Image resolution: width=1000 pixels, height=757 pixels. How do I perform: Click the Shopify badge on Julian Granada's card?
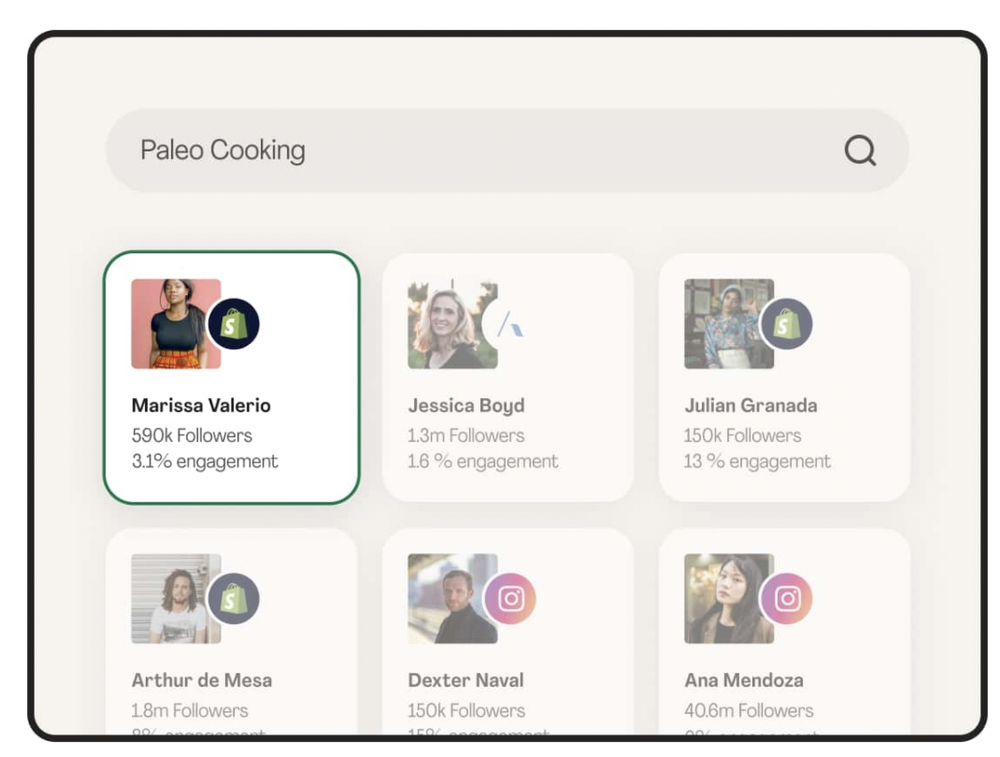point(787,324)
